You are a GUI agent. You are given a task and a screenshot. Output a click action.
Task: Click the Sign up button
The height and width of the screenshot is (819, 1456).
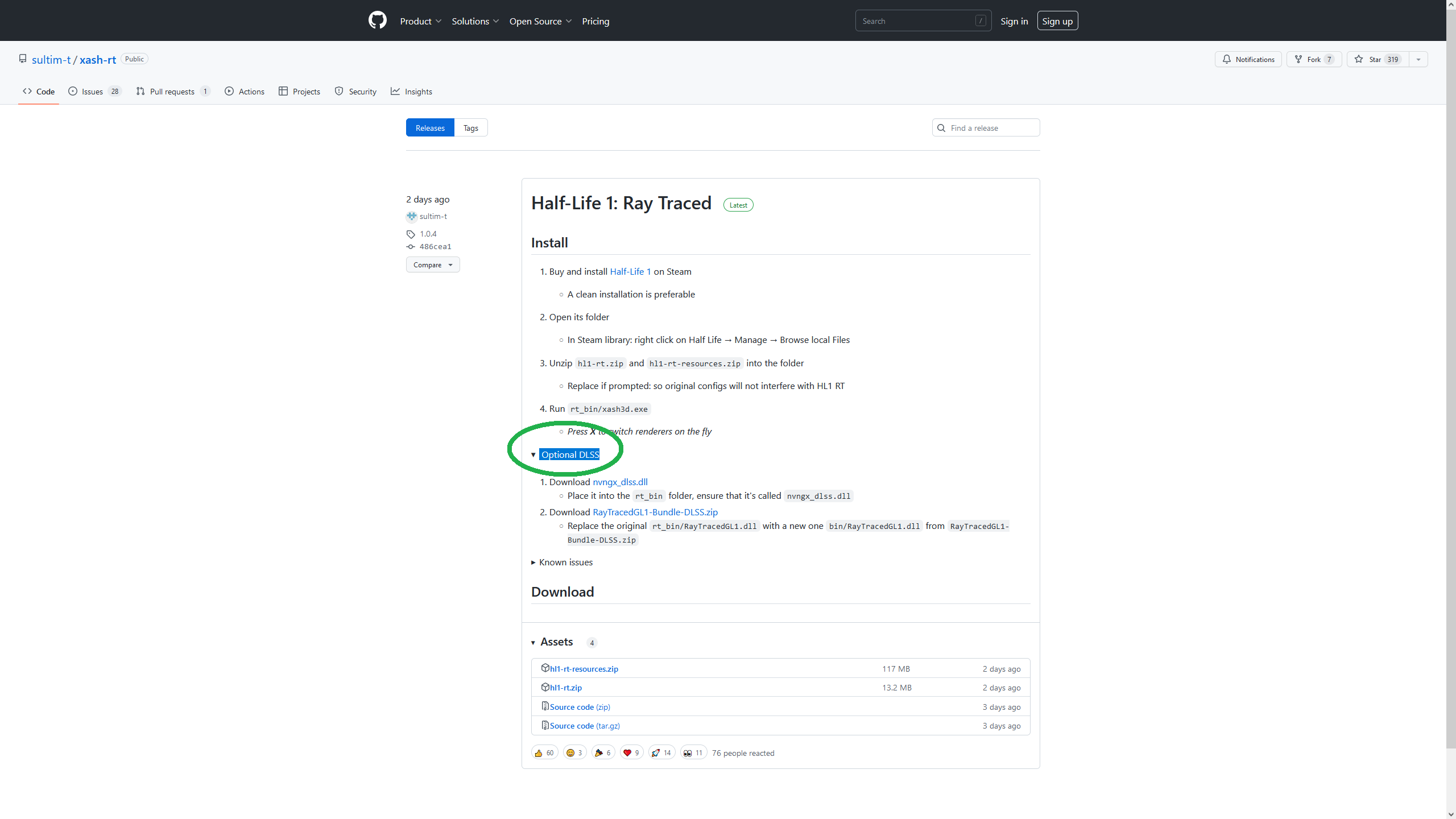click(1057, 21)
